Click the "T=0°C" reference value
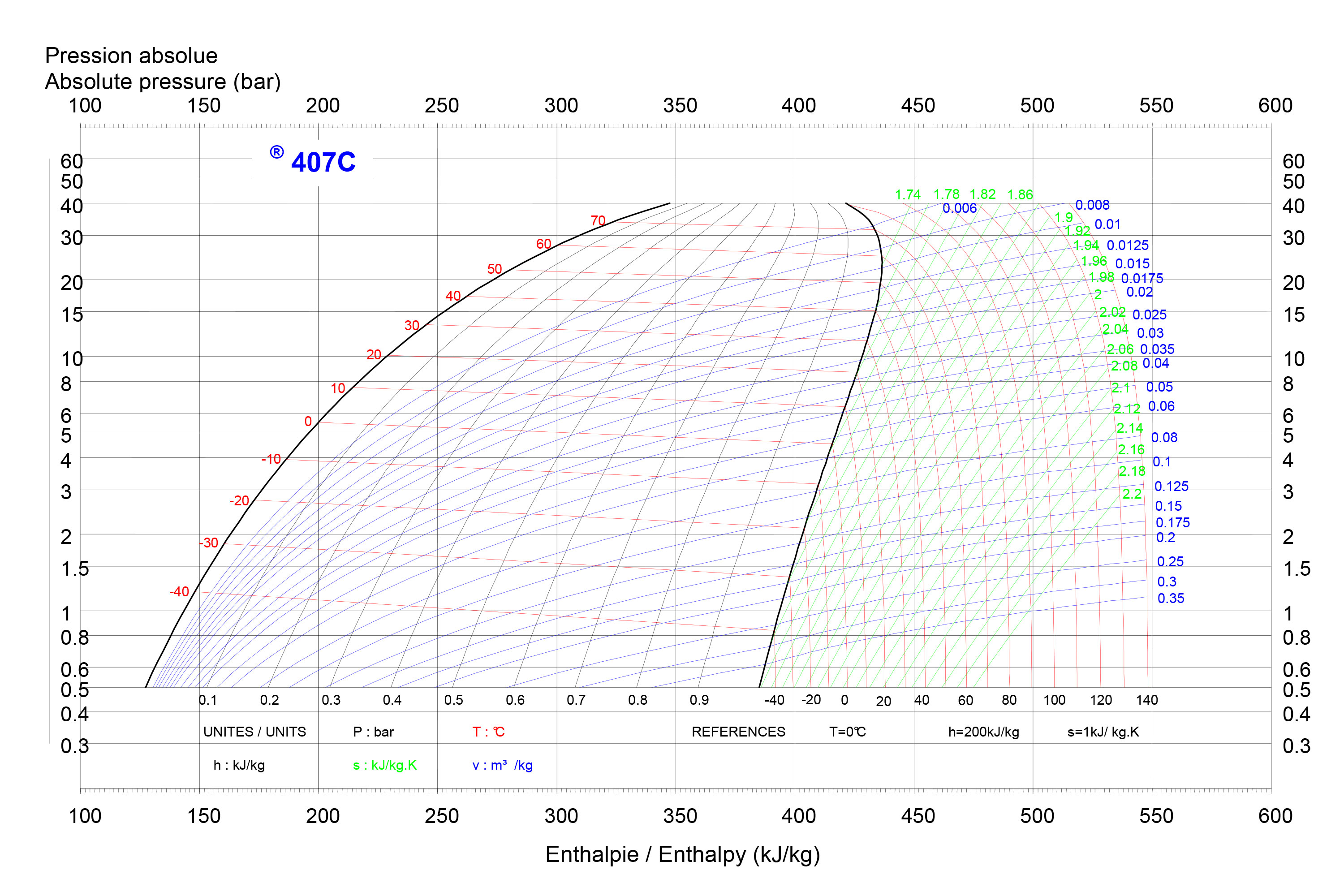The height and width of the screenshot is (896, 1344). 848,732
